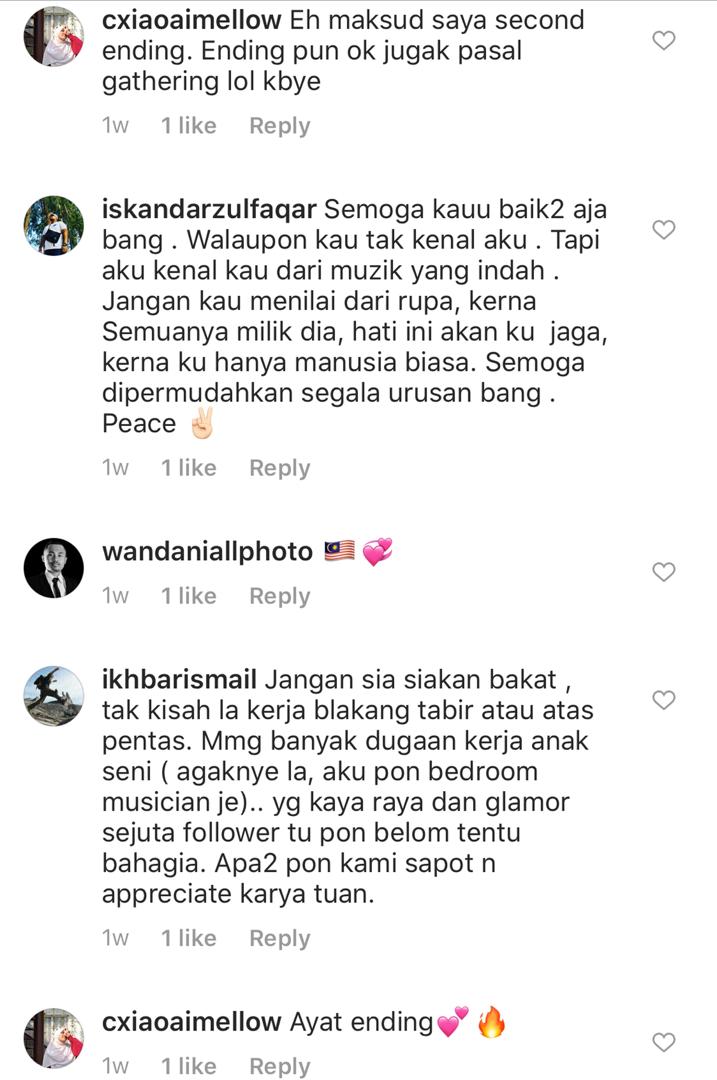Open iskandarzulfaqar's profile picture
The height and width of the screenshot is (1080, 717).
tap(54, 226)
